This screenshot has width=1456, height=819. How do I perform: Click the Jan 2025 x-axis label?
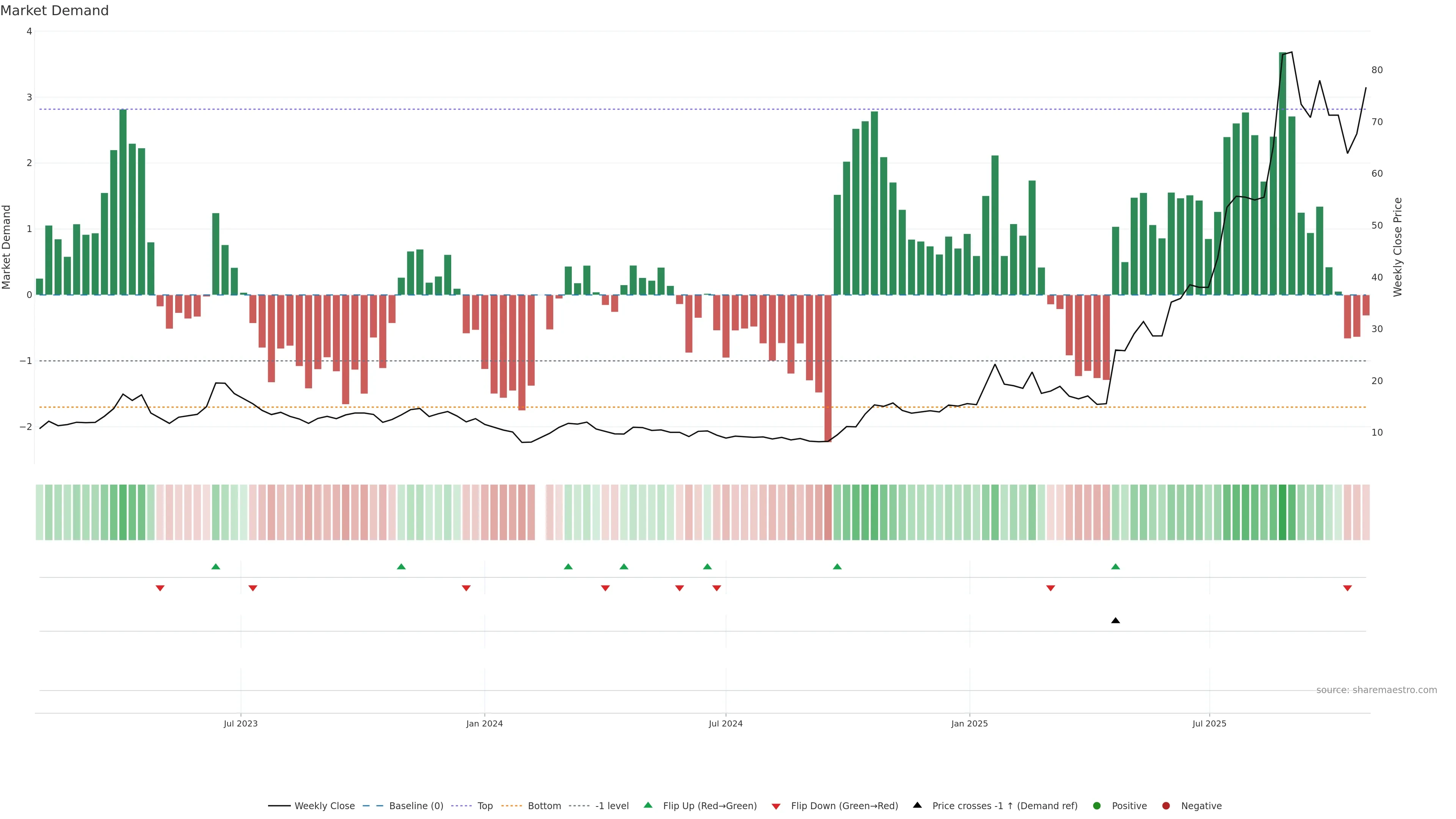[x=970, y=723]
